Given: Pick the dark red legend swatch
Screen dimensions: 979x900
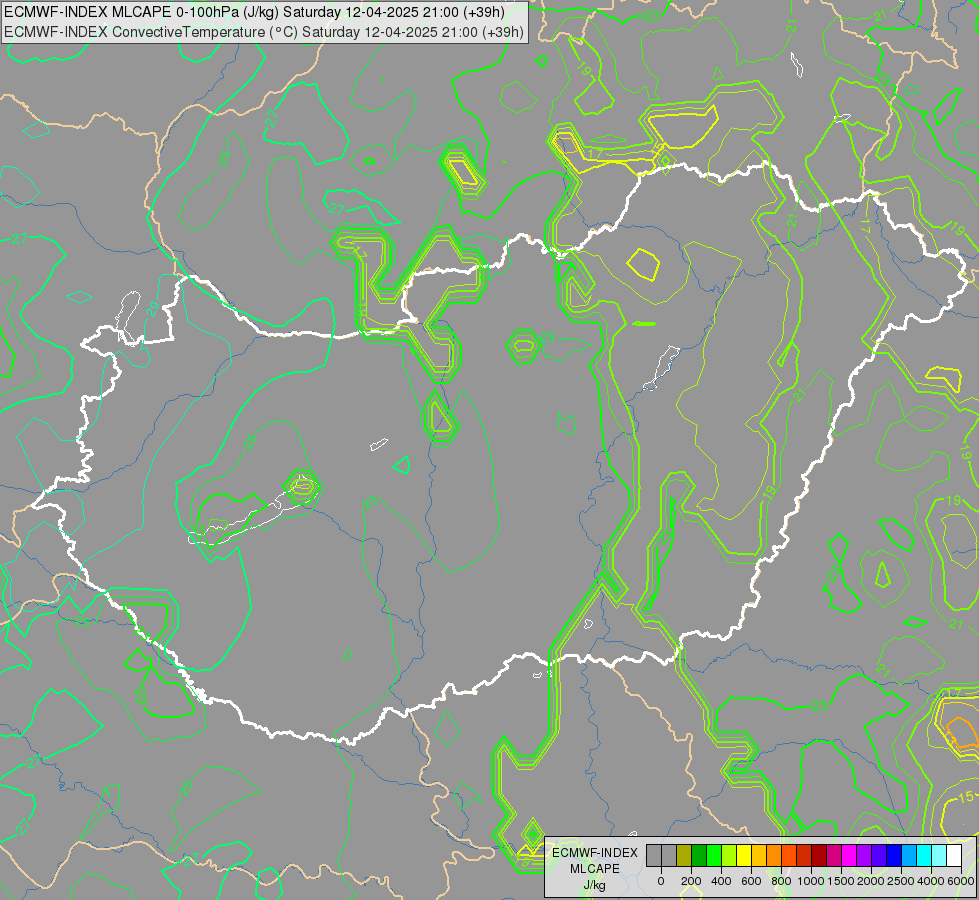Looking at the screenshot, I should [820, 856].
